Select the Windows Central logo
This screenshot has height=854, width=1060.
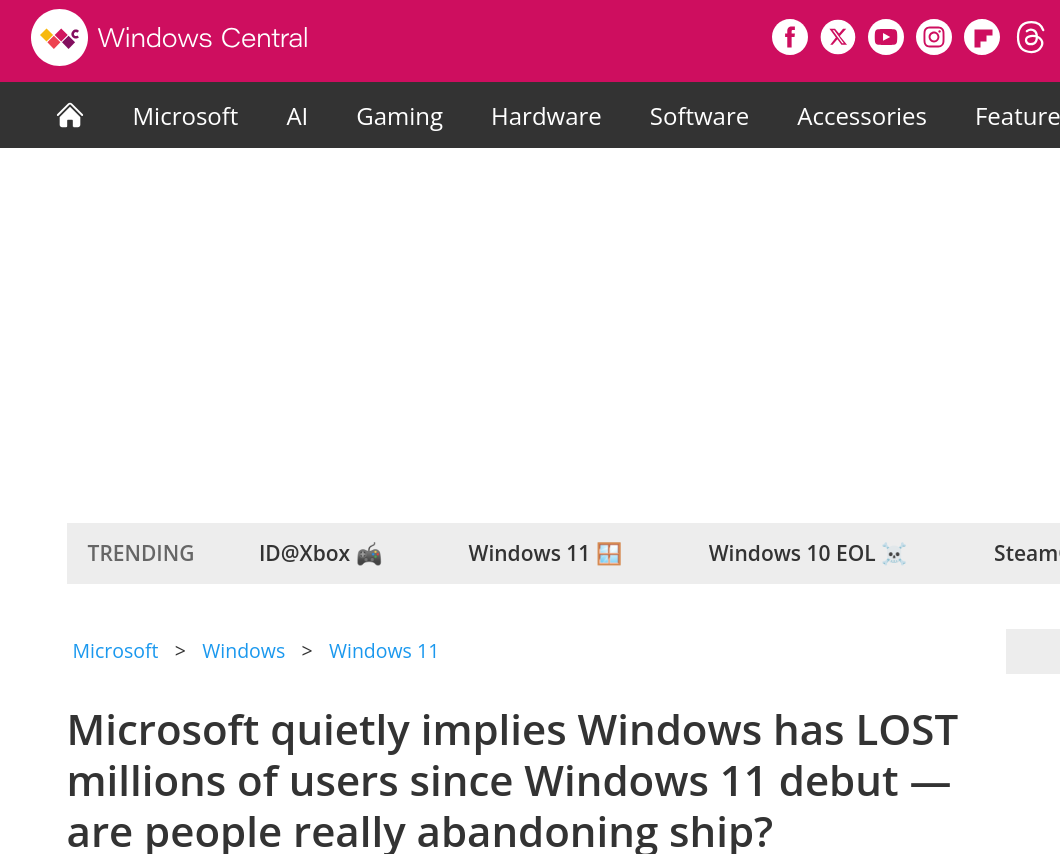point(168,38)
